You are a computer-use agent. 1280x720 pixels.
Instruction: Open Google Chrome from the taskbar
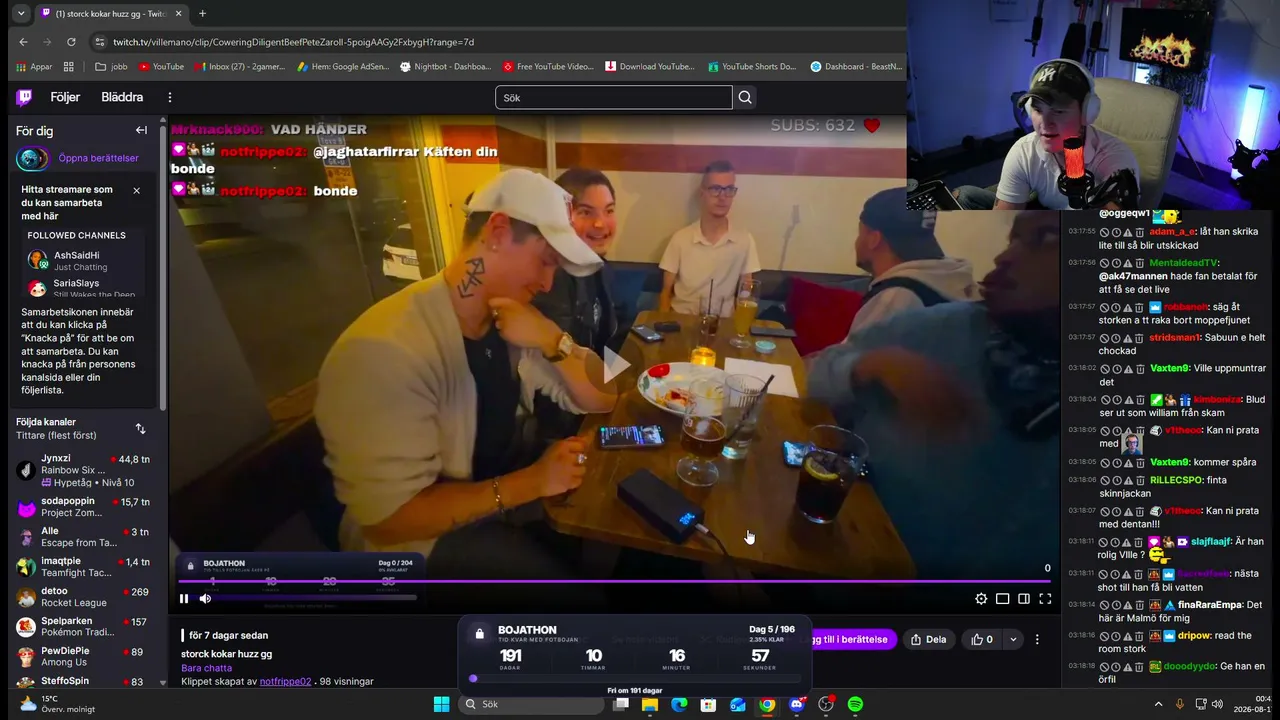pos(767,704)
